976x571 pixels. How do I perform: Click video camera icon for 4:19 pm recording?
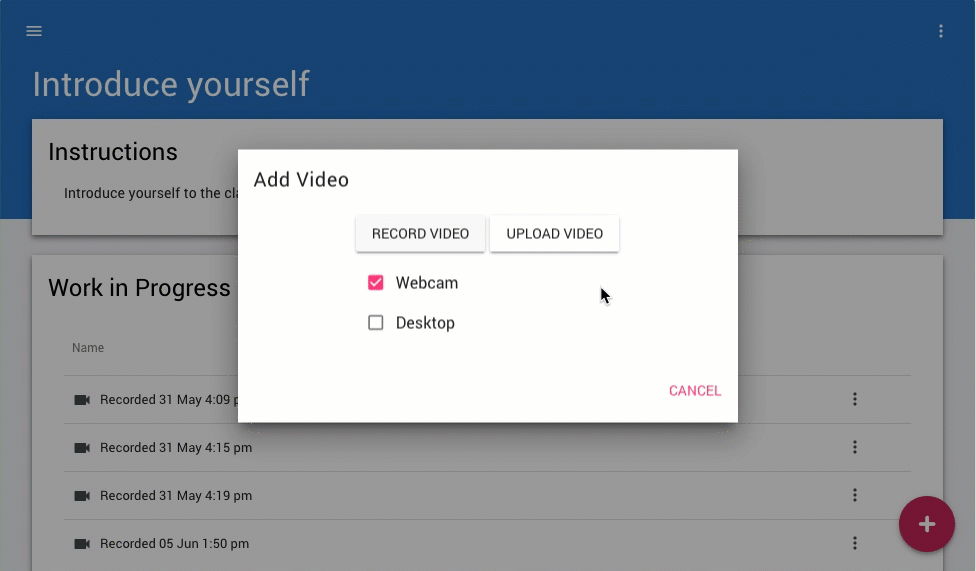[82, 496]
